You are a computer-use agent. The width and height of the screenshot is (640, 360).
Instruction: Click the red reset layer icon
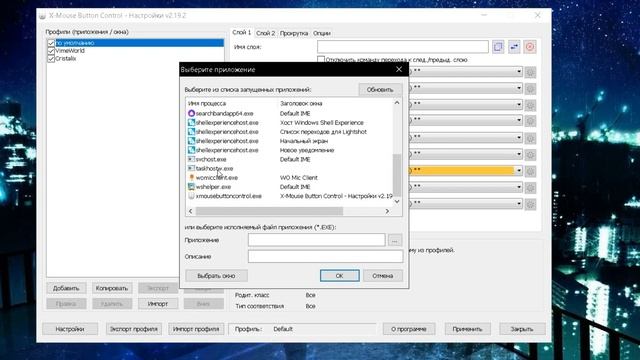pyautogui.click(x=530, y=47)
